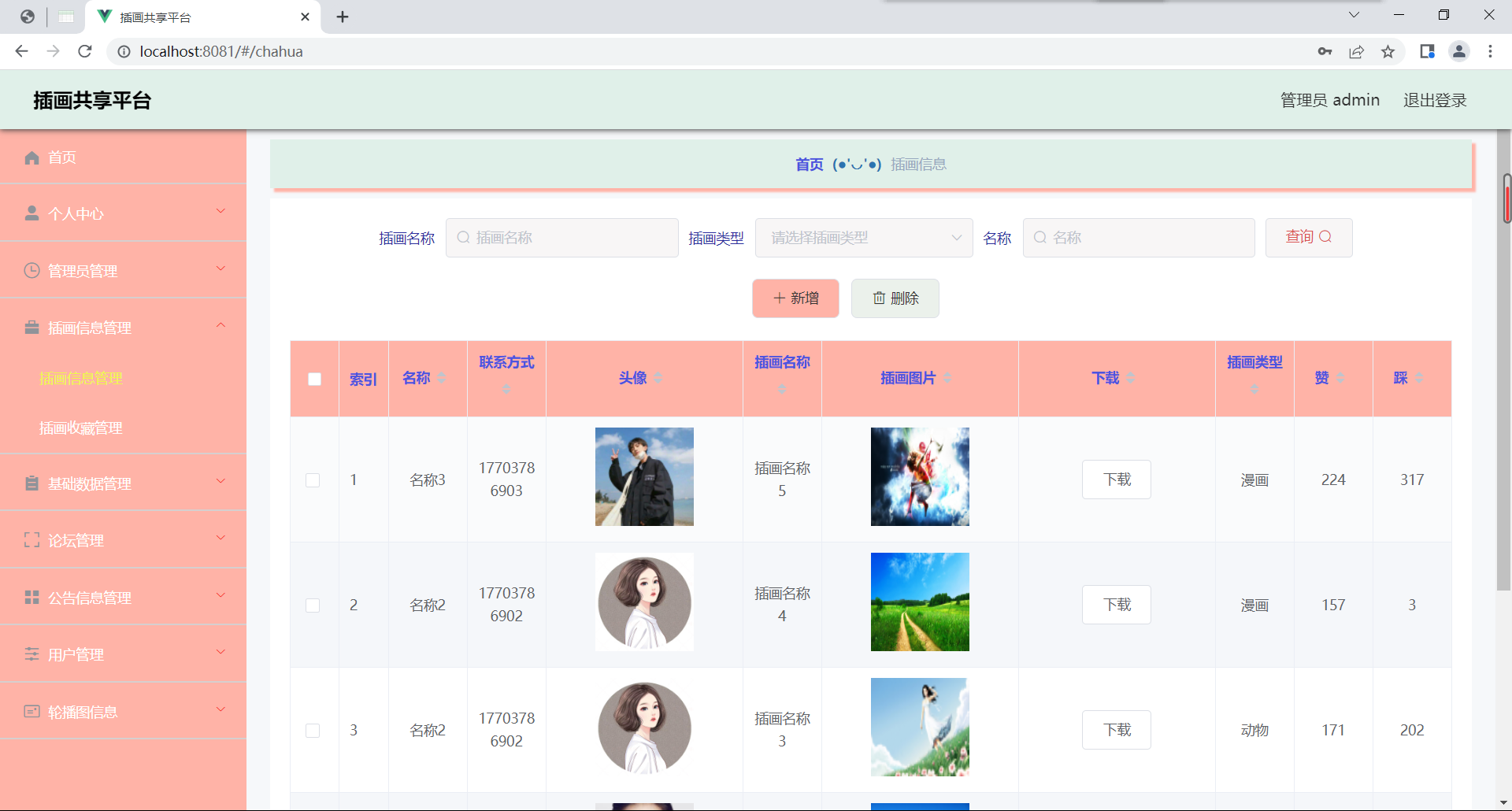The height and width of the screenshot is (811, 1512).
Task: Click 下载 button for 插画名称3
Action: (x=1117, y=730)
